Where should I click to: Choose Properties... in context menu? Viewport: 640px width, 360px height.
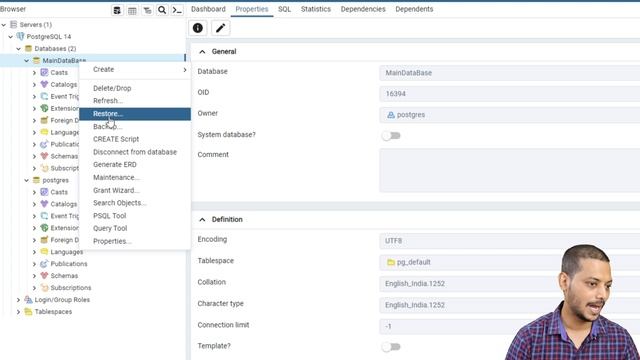(x=135, y=241)
